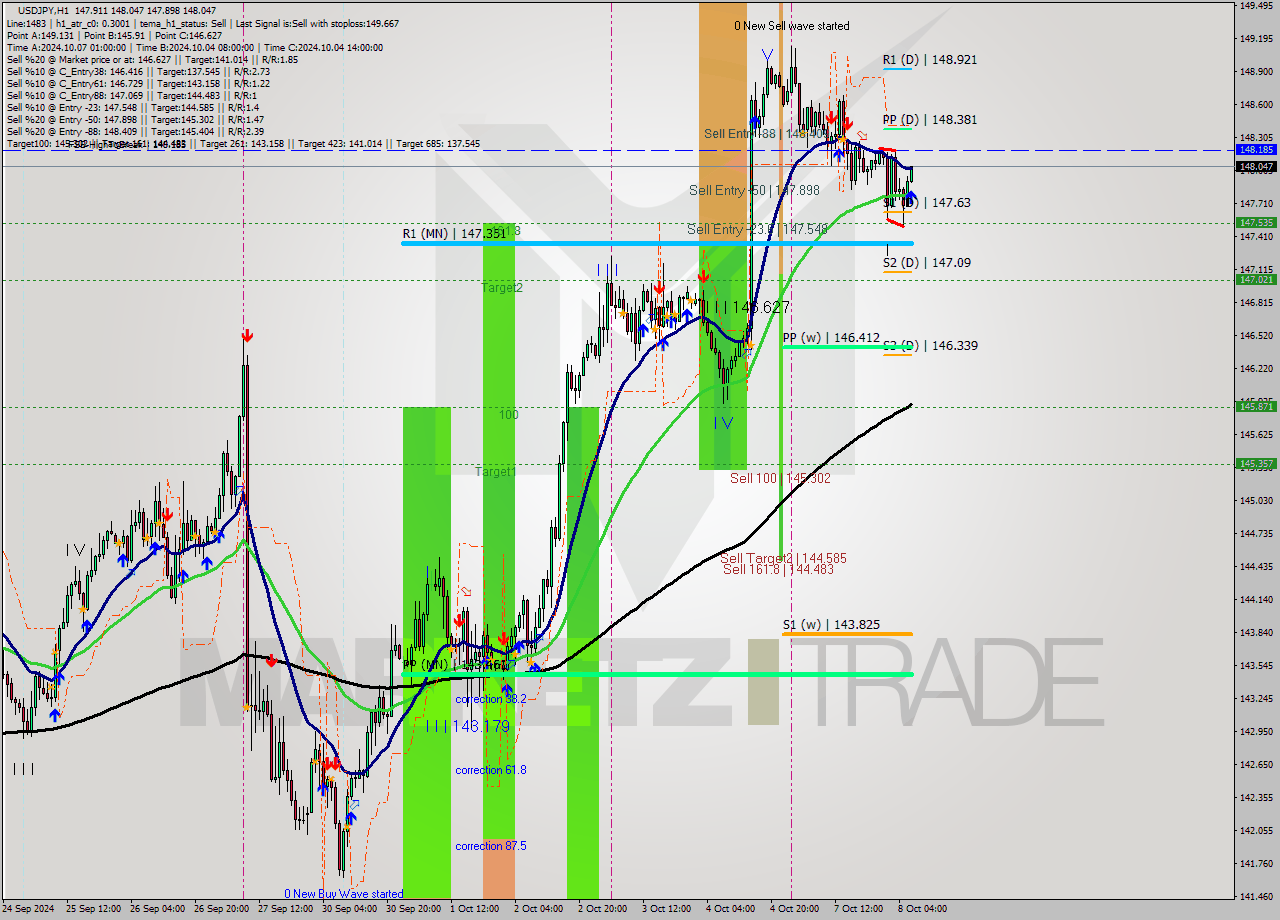Screen dimensions: 1280x920
Task: Click the 'Line:1483 | h1_atr_c0' info line
Action: point(202,23)
